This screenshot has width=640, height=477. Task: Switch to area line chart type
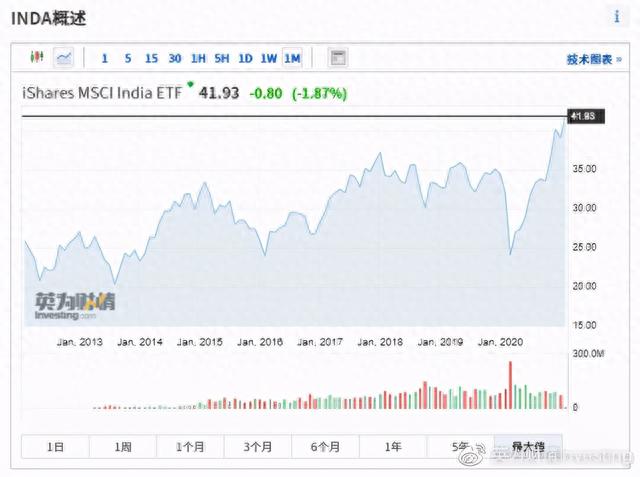click(64, 58)
